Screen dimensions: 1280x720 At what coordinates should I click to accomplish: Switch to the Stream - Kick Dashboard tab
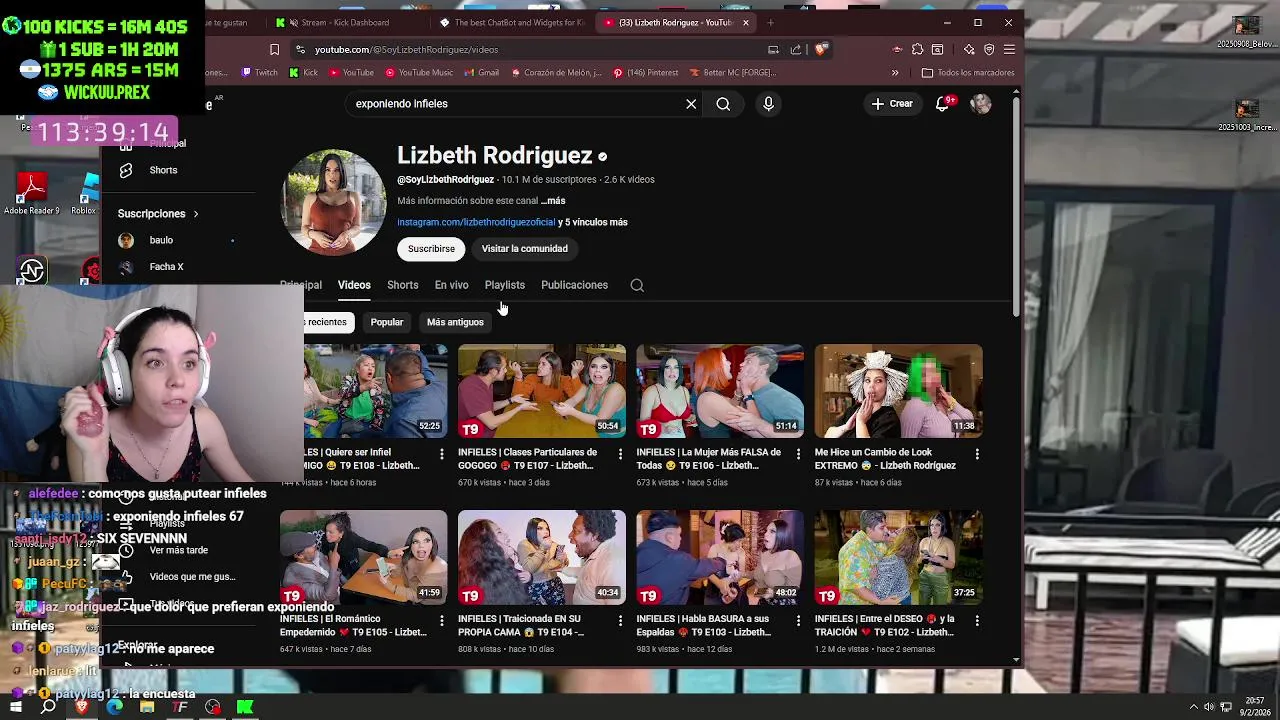coord(344,22)
